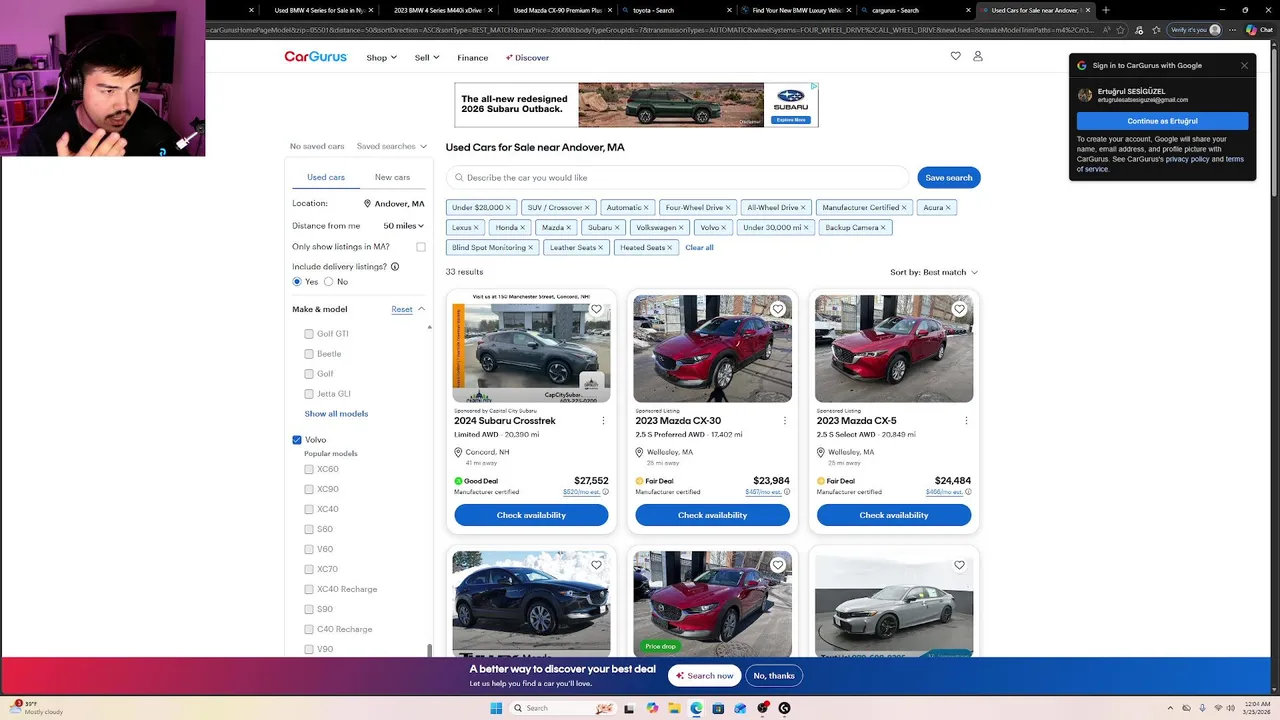Click Show all models link
Image resolution: width=1280 pixels, height=720 pixels.
pos(336,414)
